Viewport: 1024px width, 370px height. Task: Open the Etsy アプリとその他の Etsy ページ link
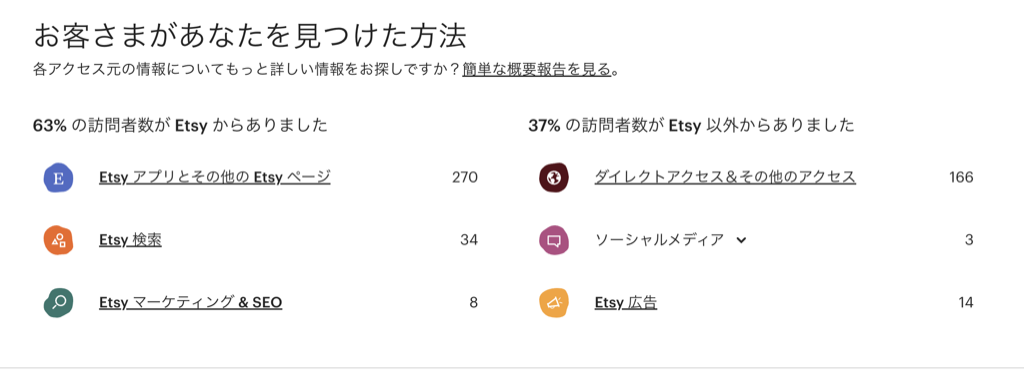tap(215, 177)
